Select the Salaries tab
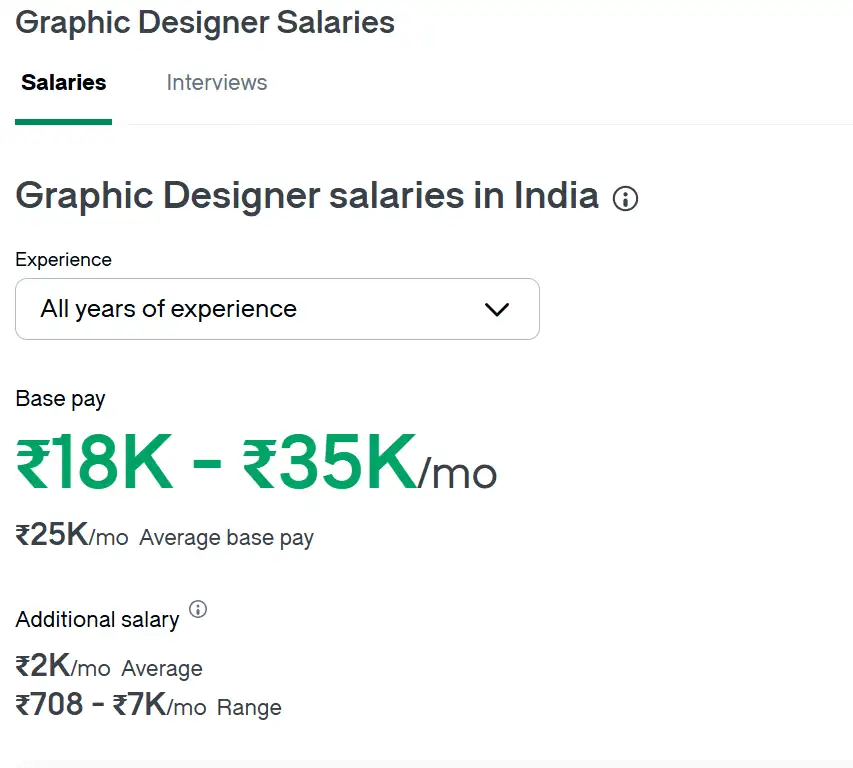 click(63, 83)
